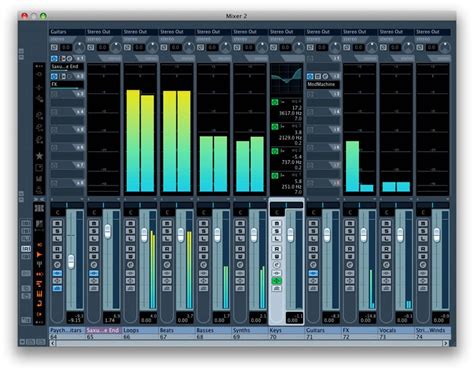Image resolution: width=474 pixels, height=371 pixels.
Task: Click the input gain field of Beats channel
Action: 176,47
